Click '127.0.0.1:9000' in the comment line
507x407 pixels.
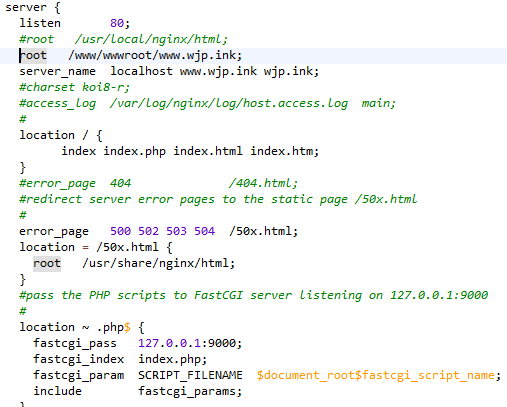[x=439, y=295]
